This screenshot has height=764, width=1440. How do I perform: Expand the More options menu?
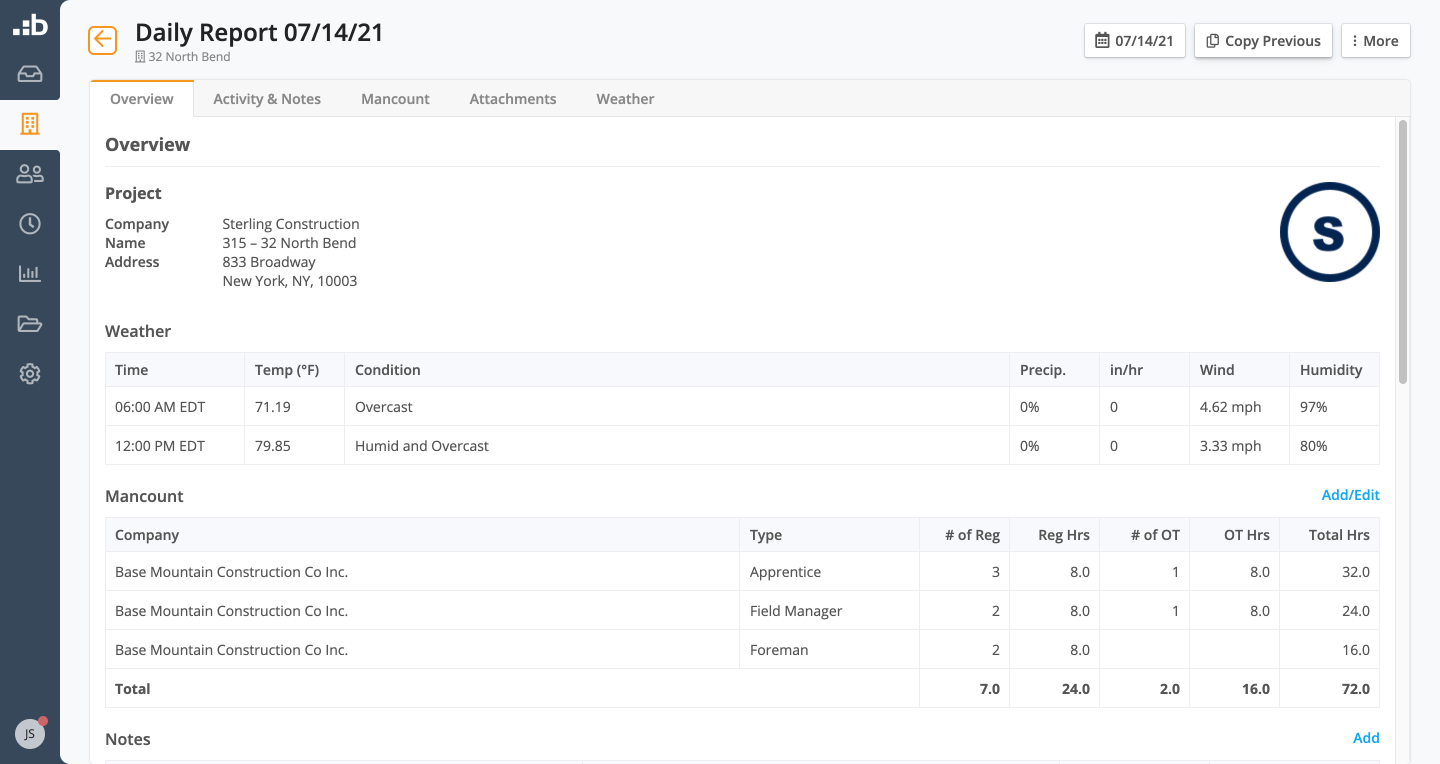(1375, 41)
